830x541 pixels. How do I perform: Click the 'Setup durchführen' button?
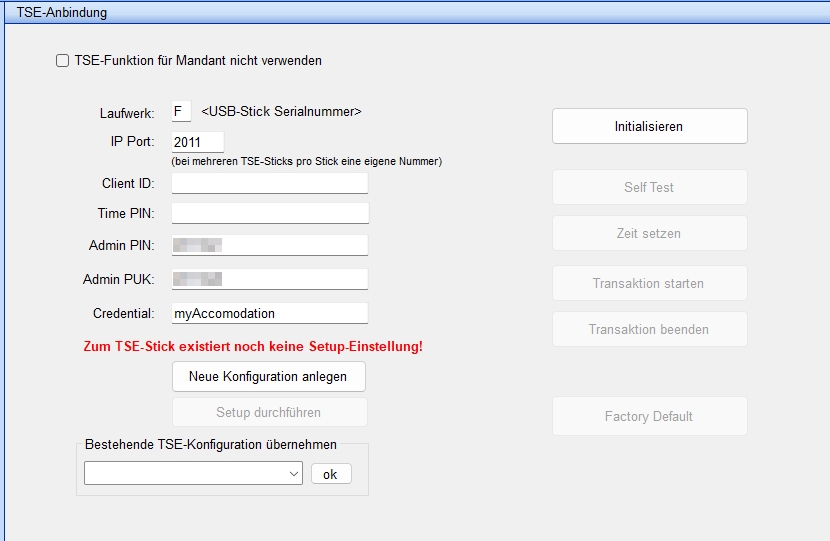pyautogui.click(x=269, y=412)
